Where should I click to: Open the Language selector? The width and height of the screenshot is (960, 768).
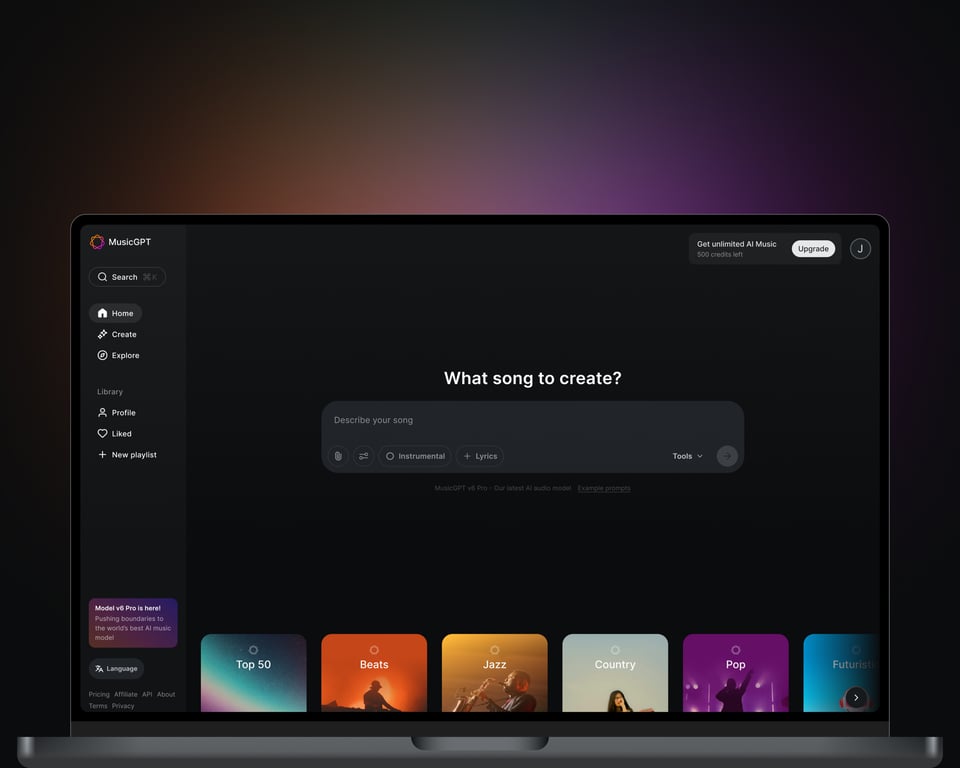coord(116,668)
